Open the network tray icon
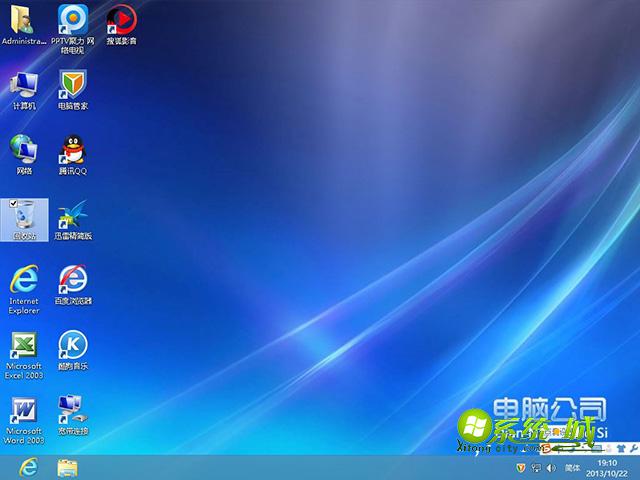The height and width of the screenshot is (480, 640). click(x=536, y=468)
